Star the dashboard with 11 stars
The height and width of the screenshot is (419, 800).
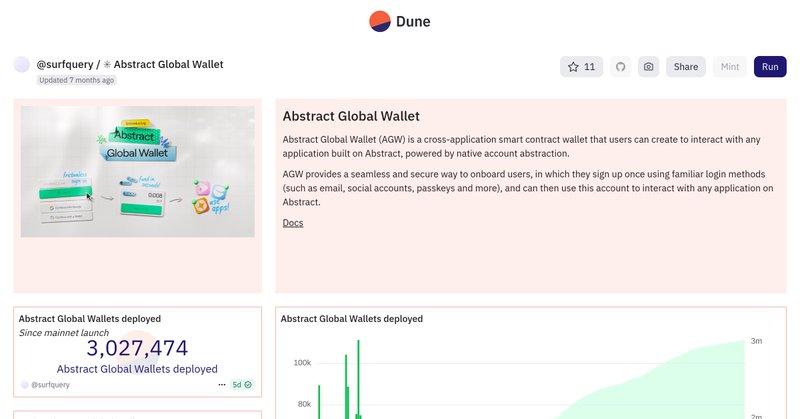581,67
